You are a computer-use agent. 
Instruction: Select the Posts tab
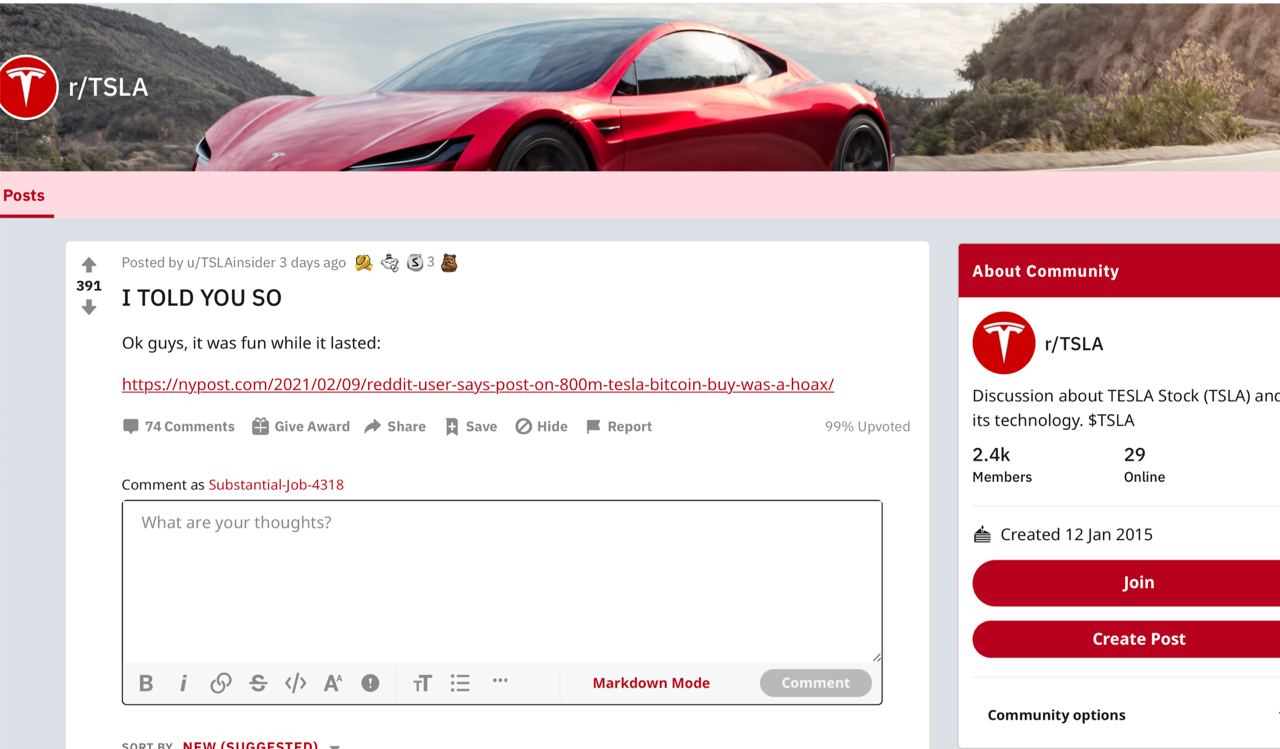(x=24, y=196)
